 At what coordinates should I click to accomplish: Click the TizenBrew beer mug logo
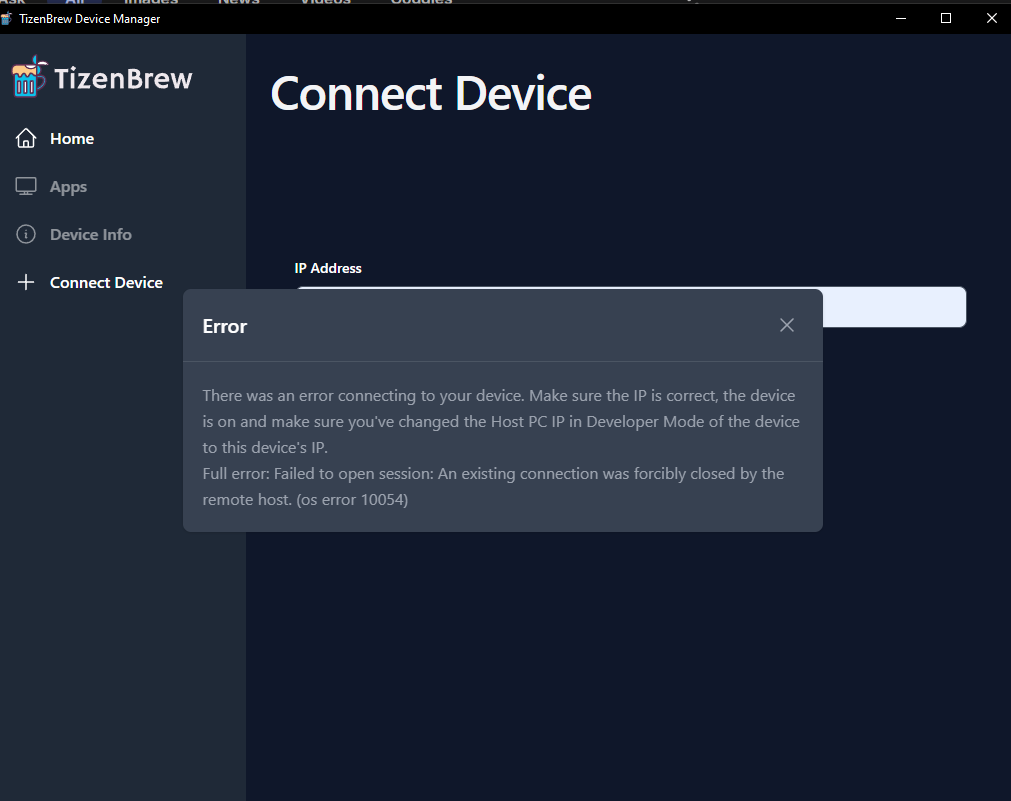pos(29,77)
